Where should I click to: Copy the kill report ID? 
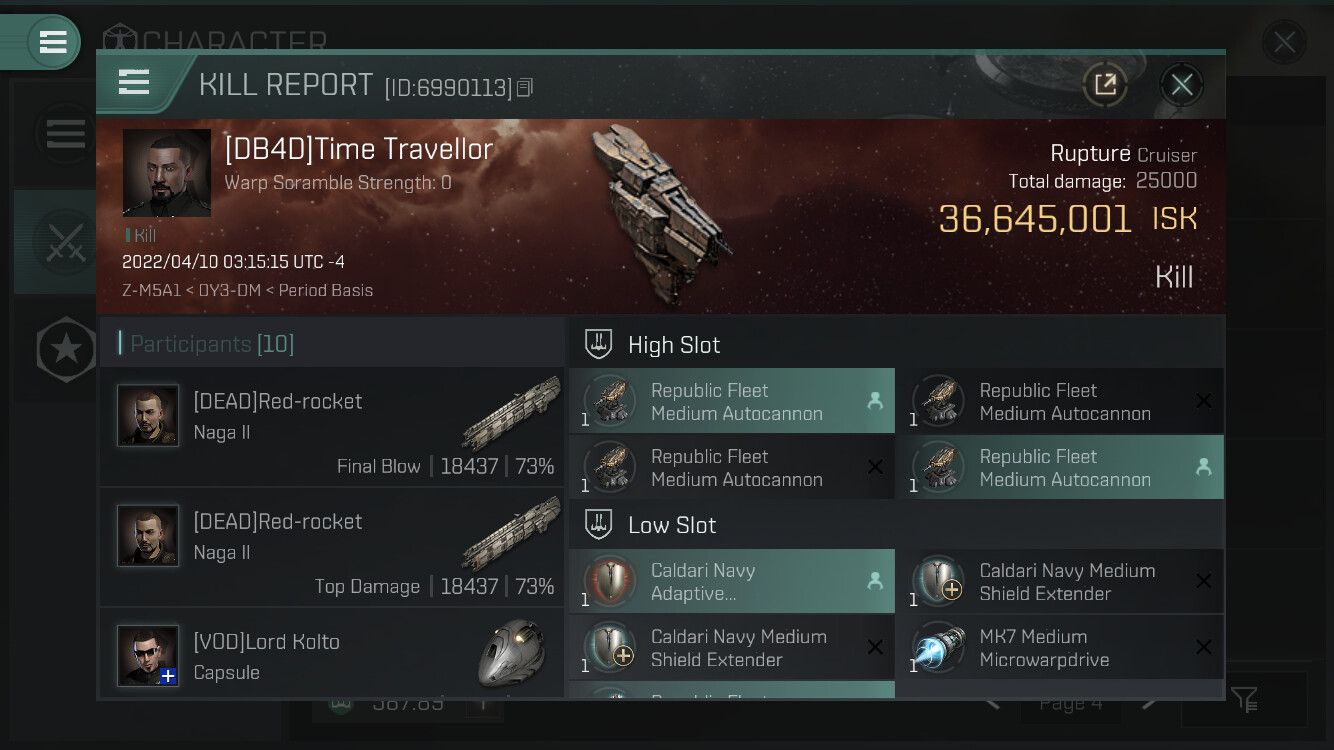[525, 88]
